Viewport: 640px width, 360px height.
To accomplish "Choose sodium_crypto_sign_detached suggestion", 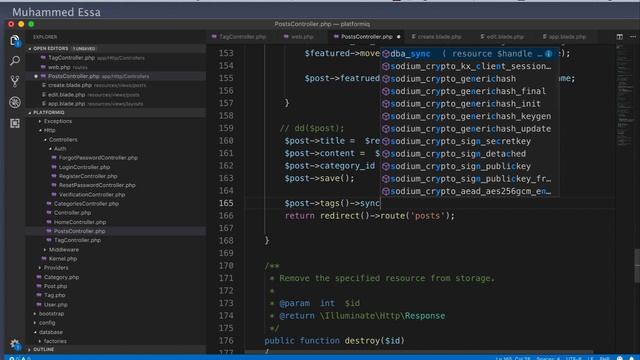I will [x=469, y=154].
